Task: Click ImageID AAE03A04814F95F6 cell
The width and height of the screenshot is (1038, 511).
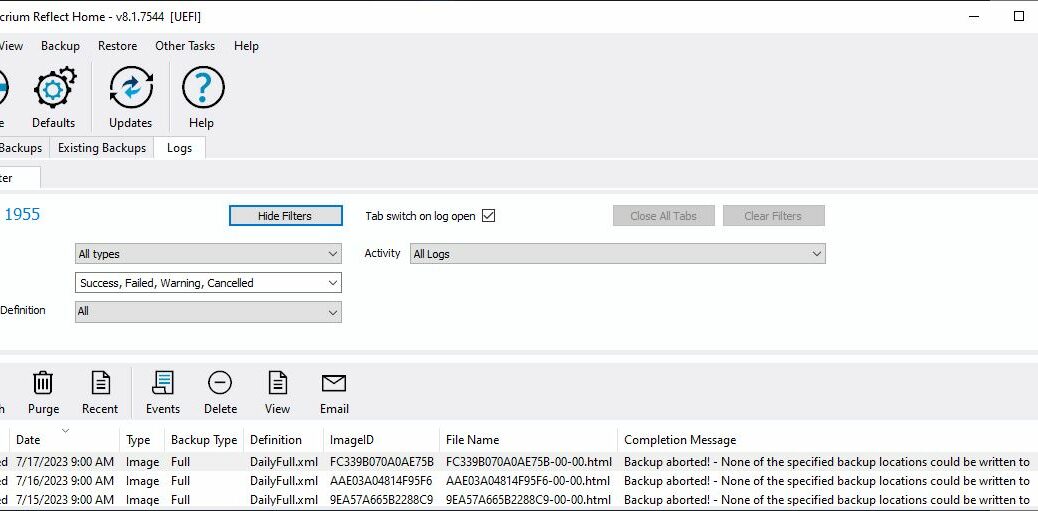Action: coord(381,481)
